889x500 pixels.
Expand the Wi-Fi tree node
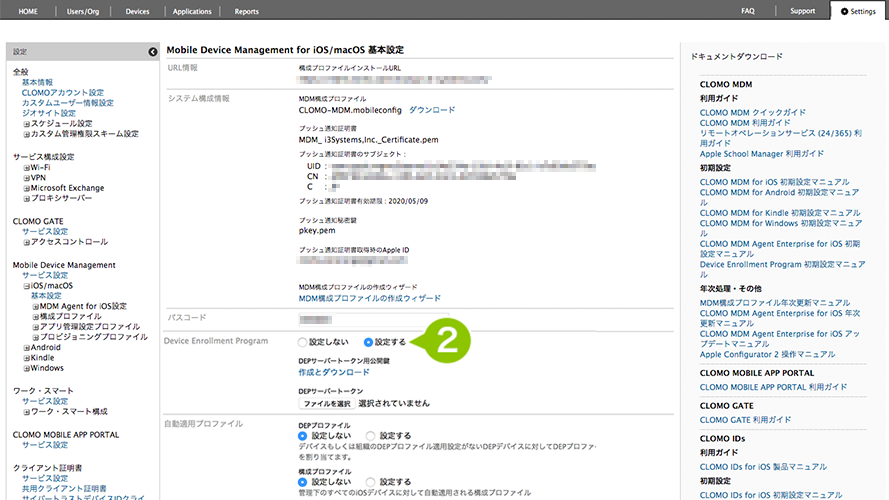click(26, 168)
